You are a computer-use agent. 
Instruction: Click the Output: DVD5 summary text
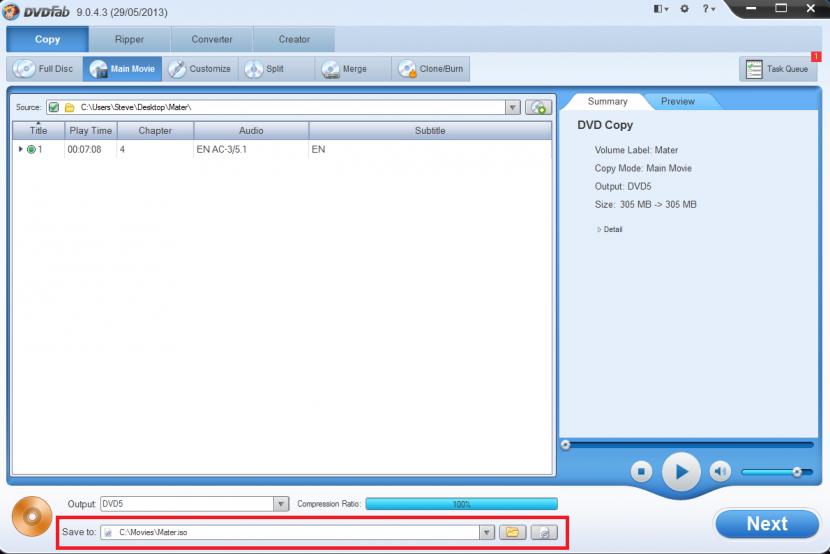622,186
